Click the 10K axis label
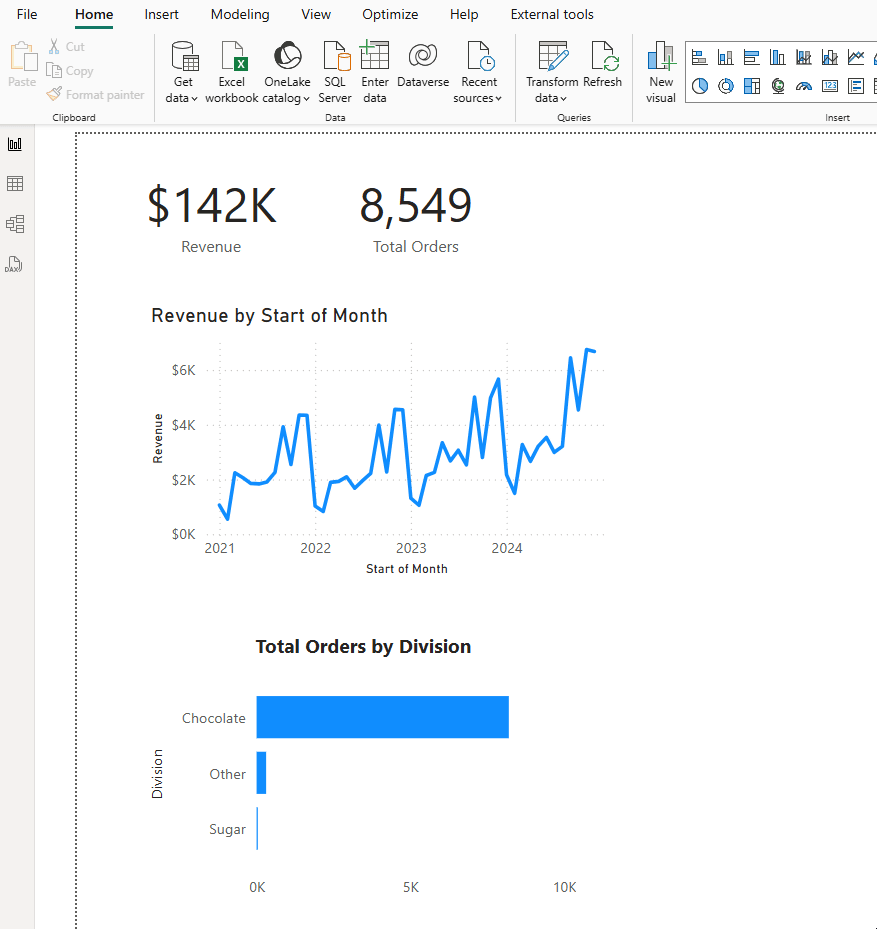 pos(564,887)
